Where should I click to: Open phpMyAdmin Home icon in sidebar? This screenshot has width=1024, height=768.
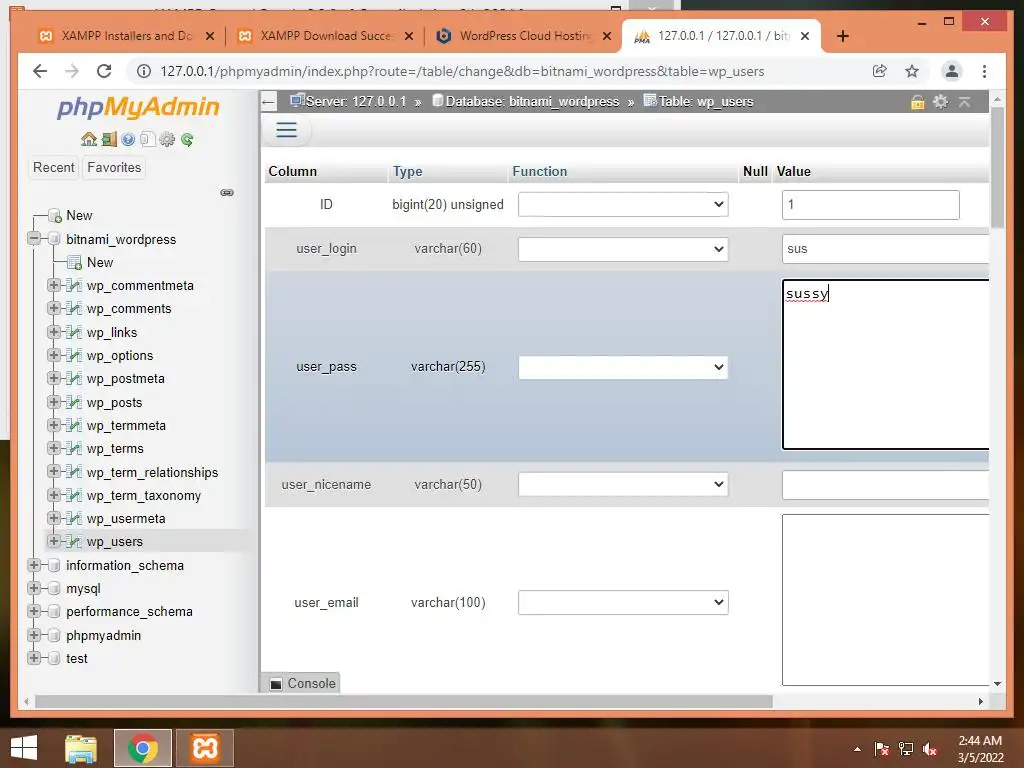click(89, 139)
